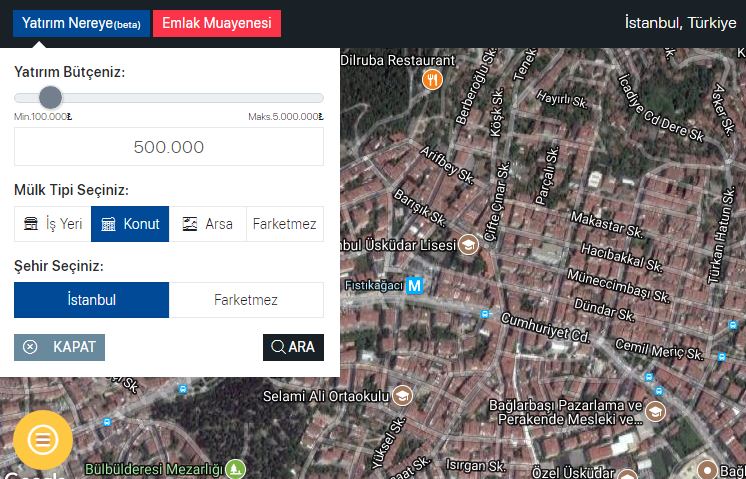Viewport: 746px width, 479px height.
Task: Click the İstanbul, Türkiye location label
Action: coord(681,23)
